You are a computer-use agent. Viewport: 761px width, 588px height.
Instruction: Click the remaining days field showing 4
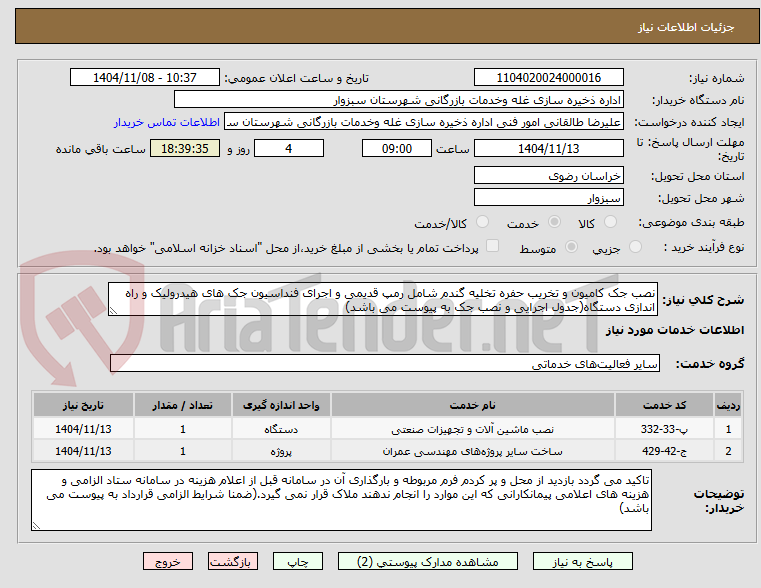click(x=289, y=148)
